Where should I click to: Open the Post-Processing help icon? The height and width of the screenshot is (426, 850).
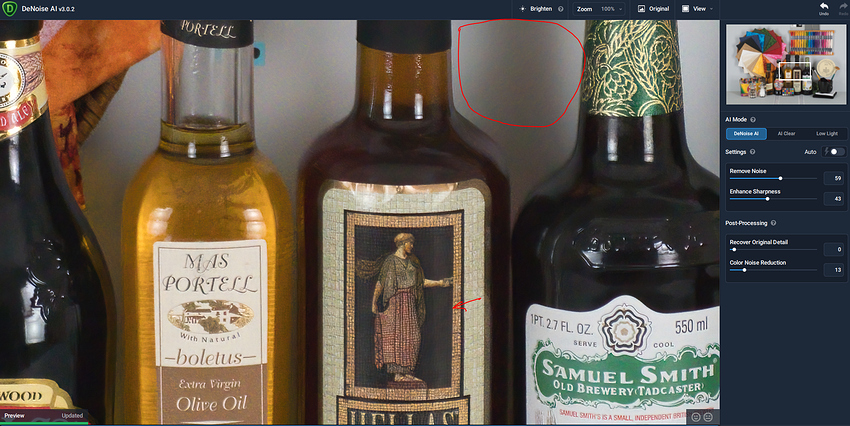[774, 223]
